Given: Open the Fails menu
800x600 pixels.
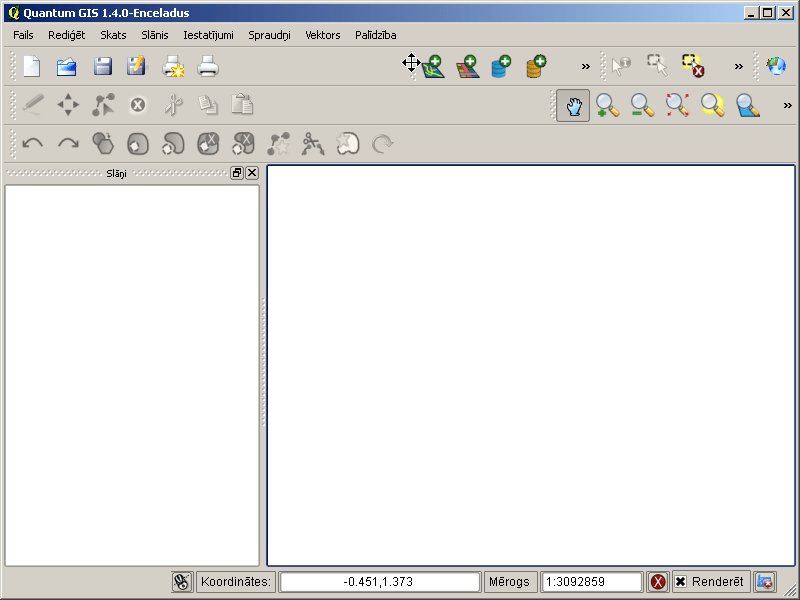Looking at the screenshot, I should tap(23, 35).
